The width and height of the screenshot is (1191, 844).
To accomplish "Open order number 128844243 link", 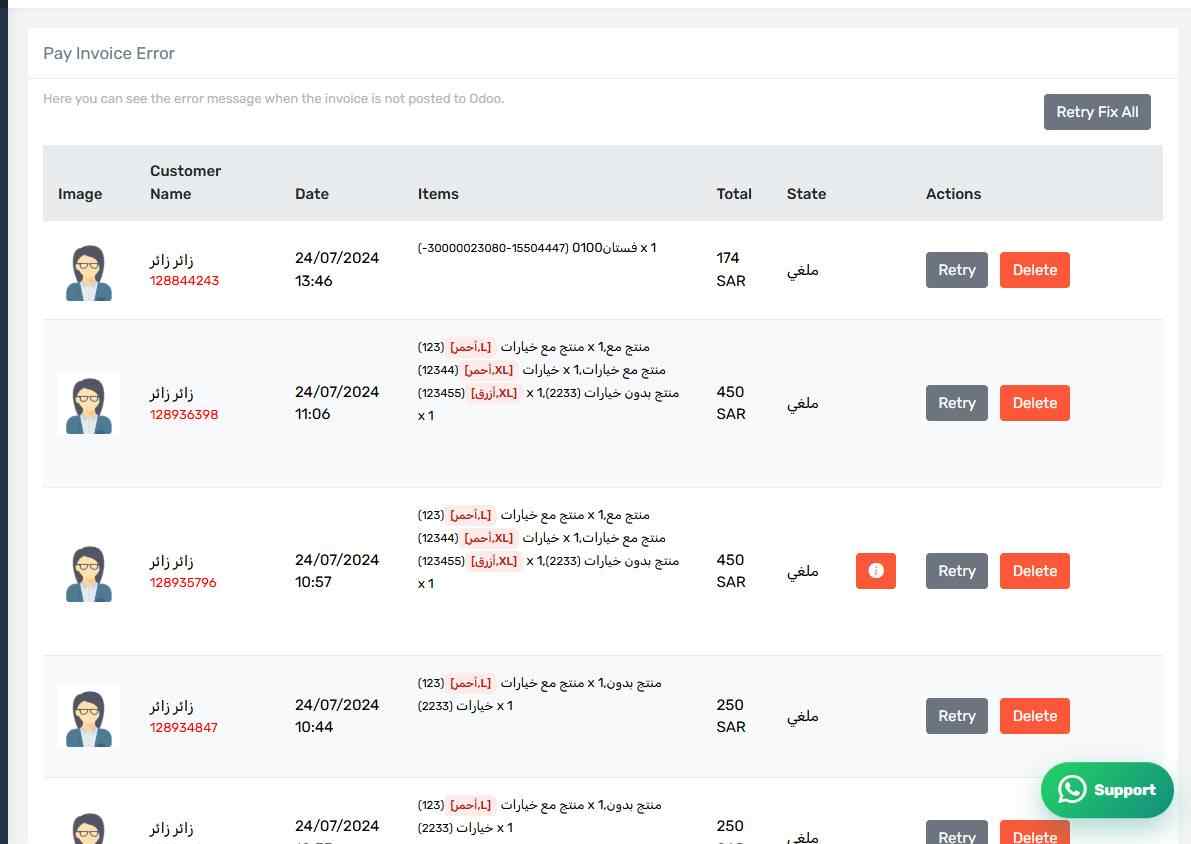I will point(185,280).
